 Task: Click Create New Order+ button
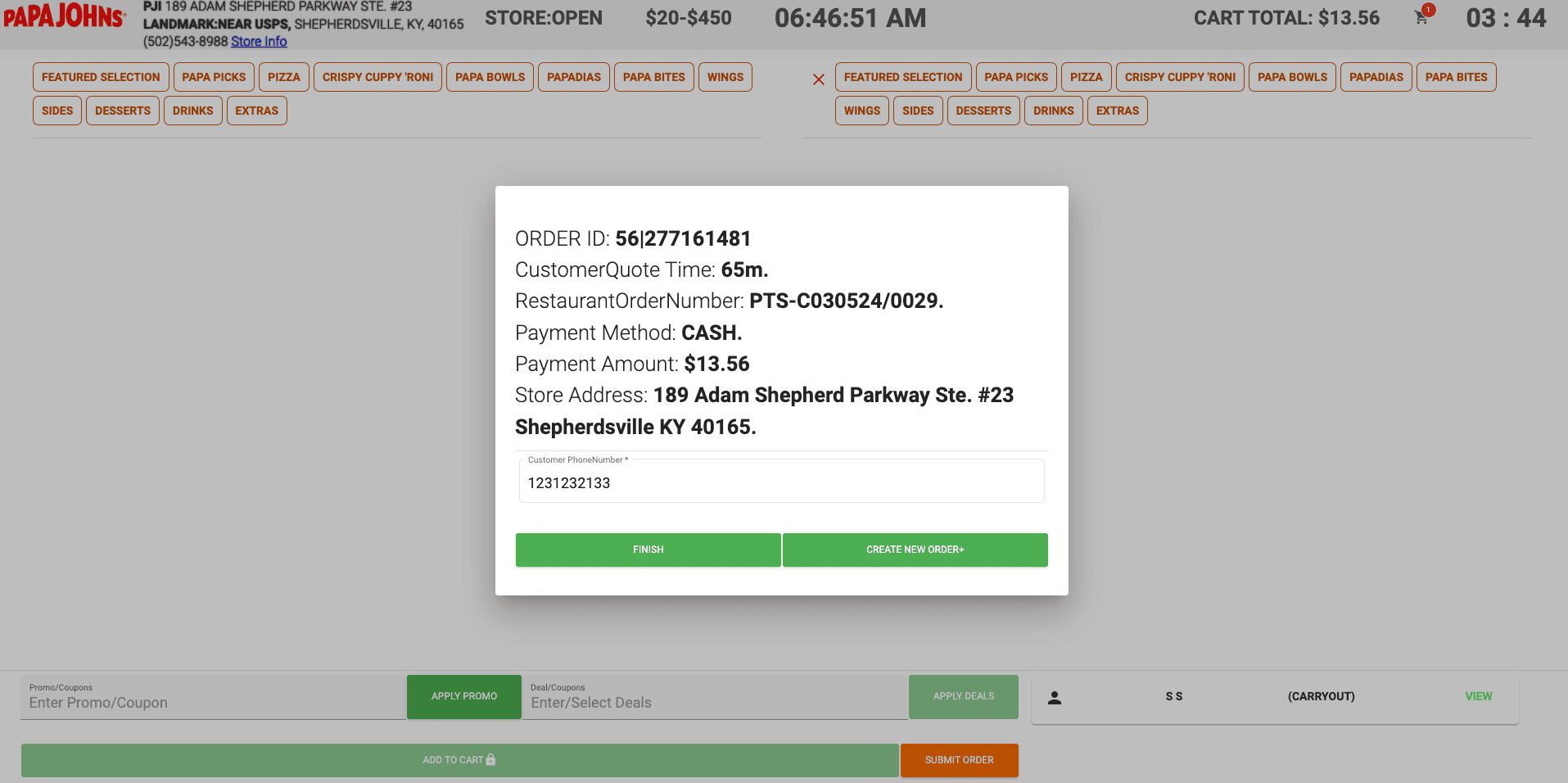(x=915, y=550)
